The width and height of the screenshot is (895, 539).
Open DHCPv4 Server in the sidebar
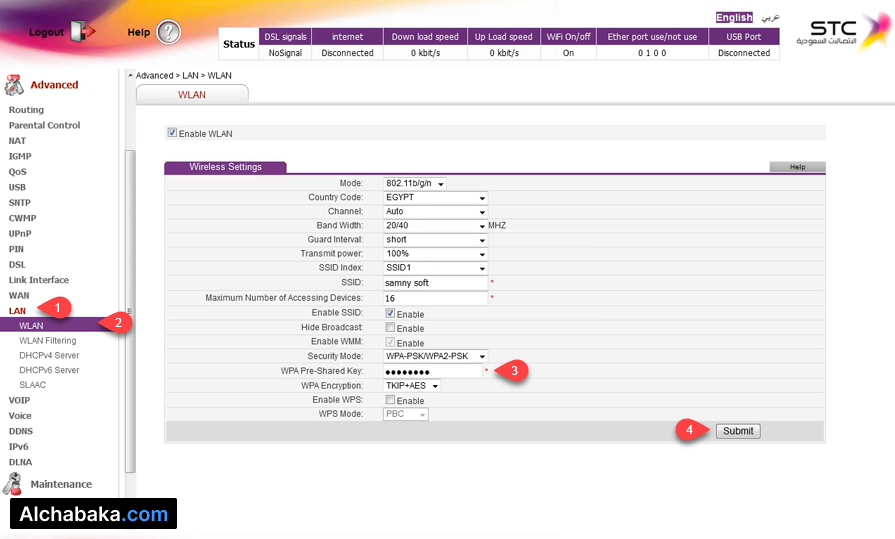point(49,355)
